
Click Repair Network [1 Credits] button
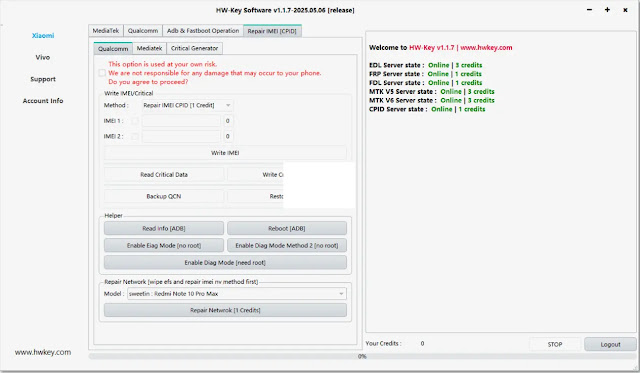coord(225,310)
